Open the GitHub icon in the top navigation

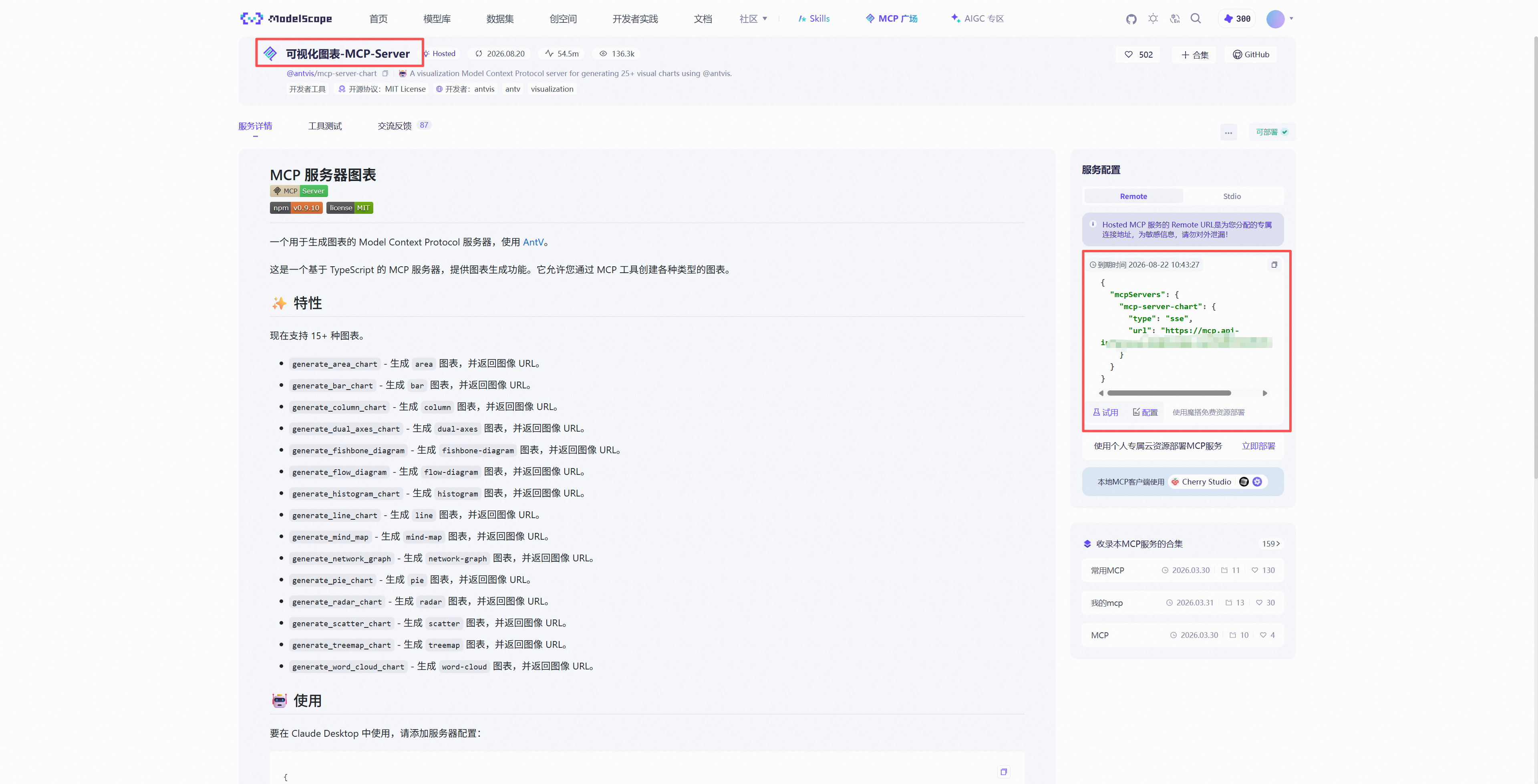(1131, 18)
